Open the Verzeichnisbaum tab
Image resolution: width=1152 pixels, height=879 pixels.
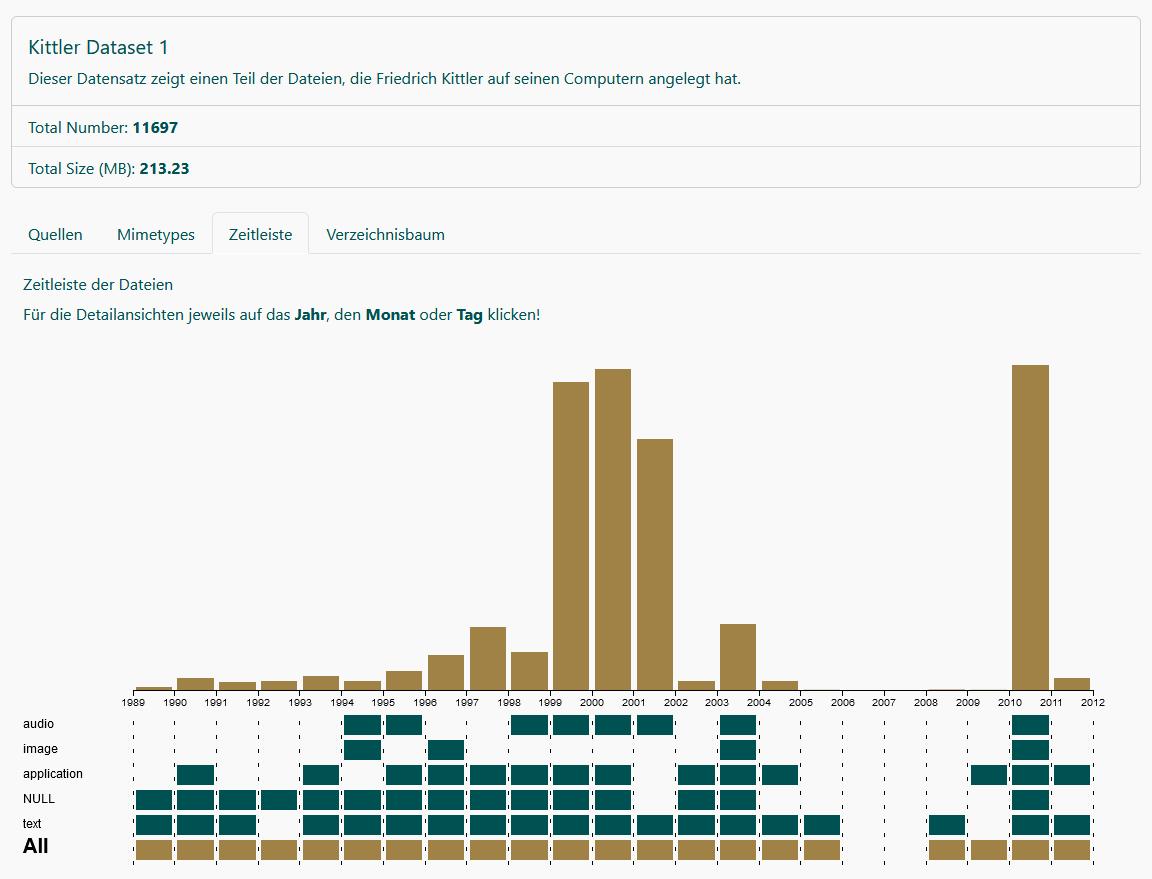[x=385, y=234]
